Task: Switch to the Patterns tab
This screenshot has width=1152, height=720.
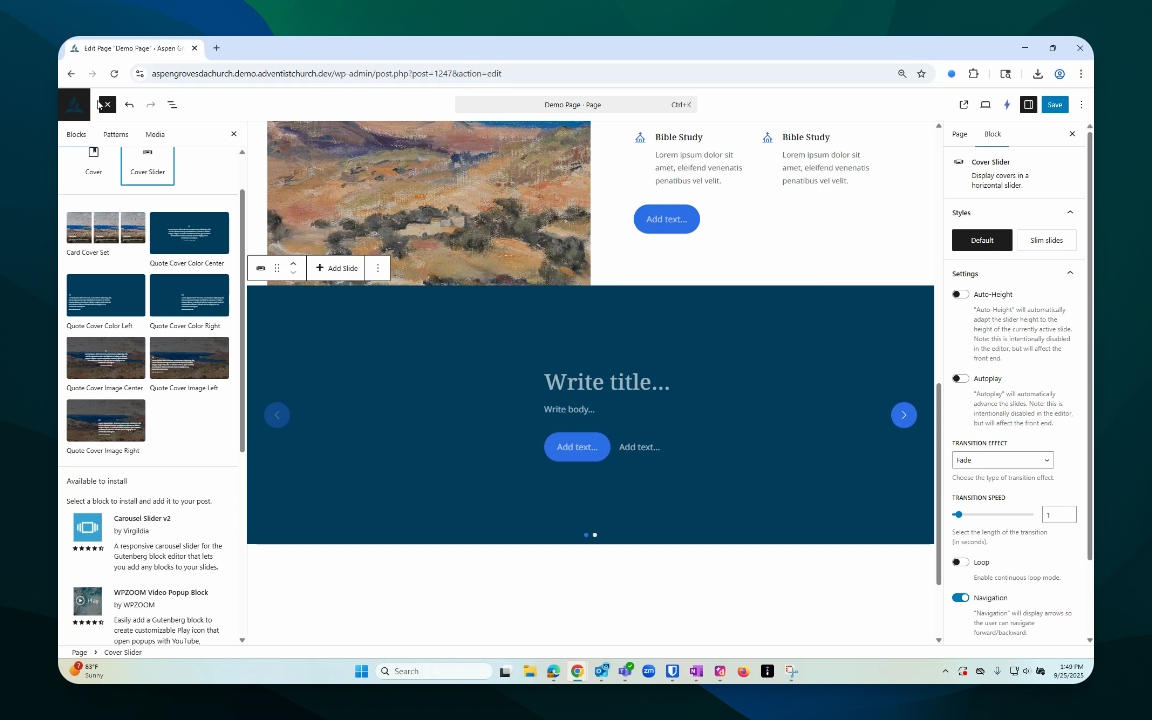Action: tap(115, 134)
